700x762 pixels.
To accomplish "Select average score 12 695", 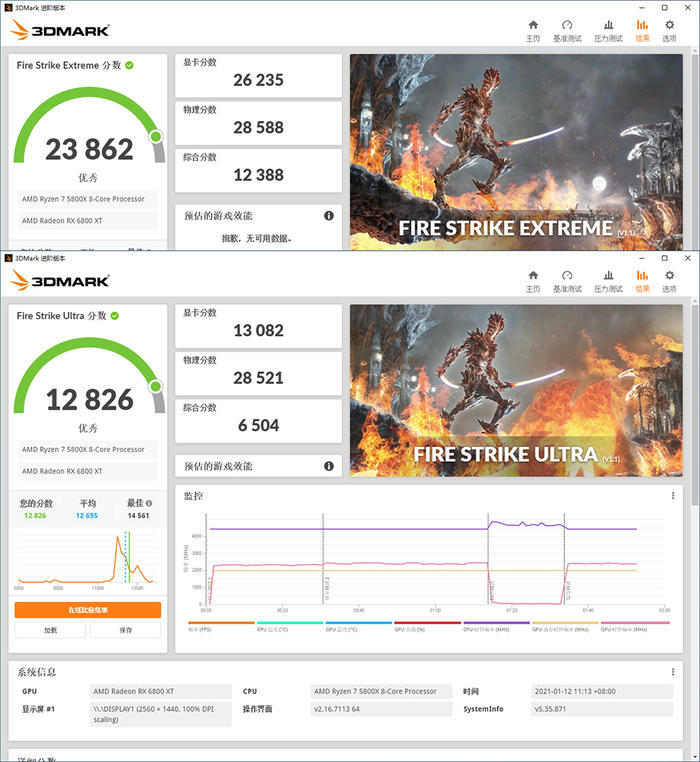I will tap(87, 516).
